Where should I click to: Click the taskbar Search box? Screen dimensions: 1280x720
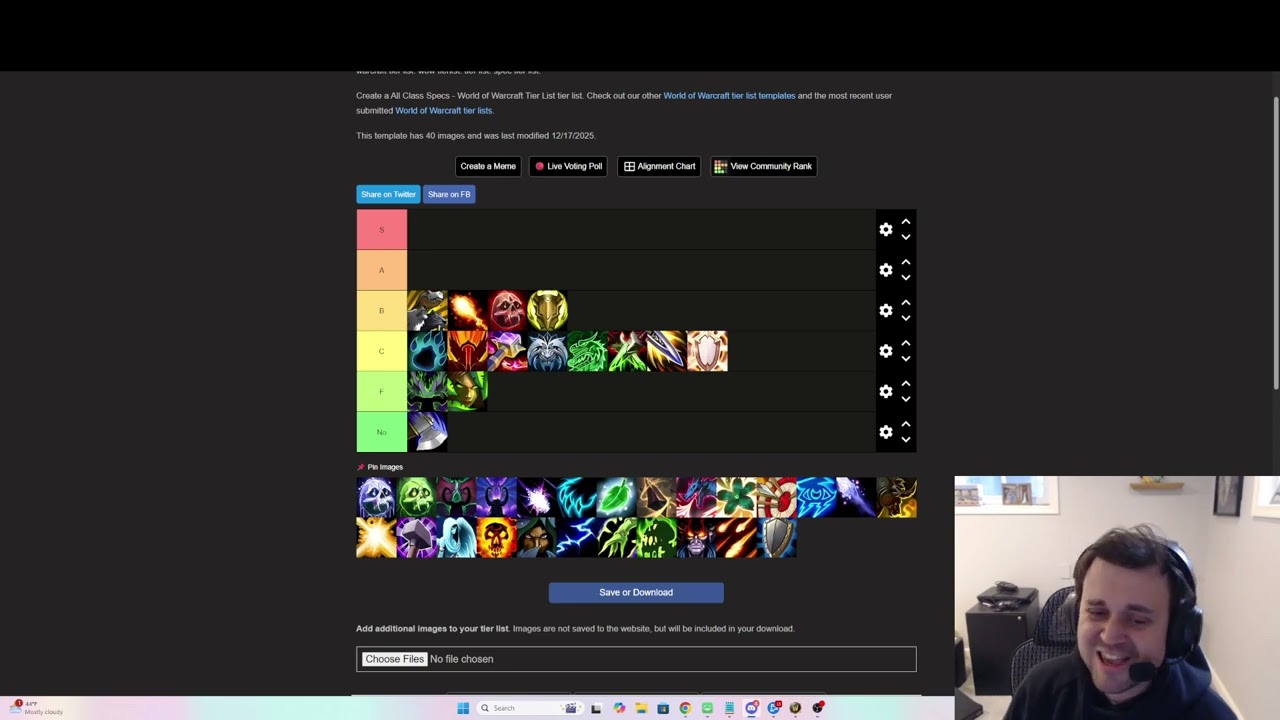click(530, 708)
